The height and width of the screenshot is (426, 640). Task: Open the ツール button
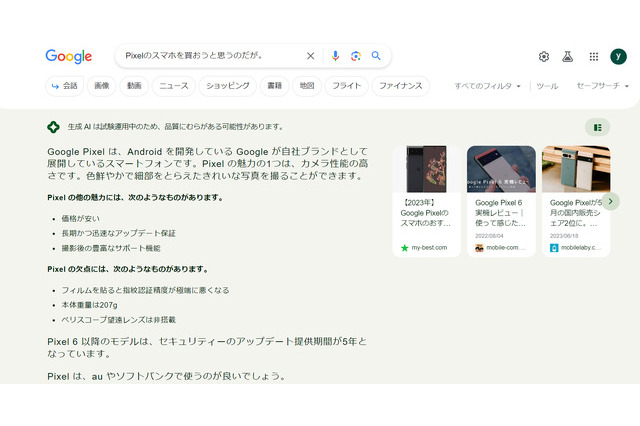pos(547,86)
